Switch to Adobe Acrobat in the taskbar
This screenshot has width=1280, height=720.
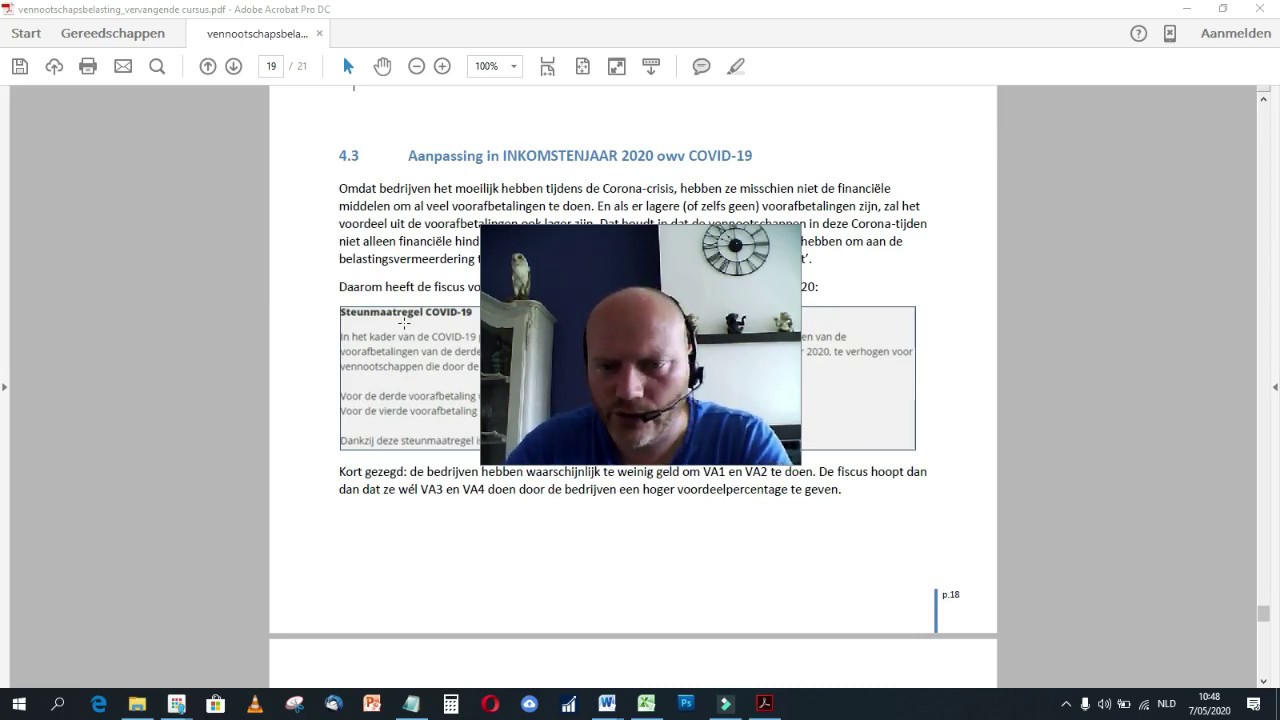764,704
